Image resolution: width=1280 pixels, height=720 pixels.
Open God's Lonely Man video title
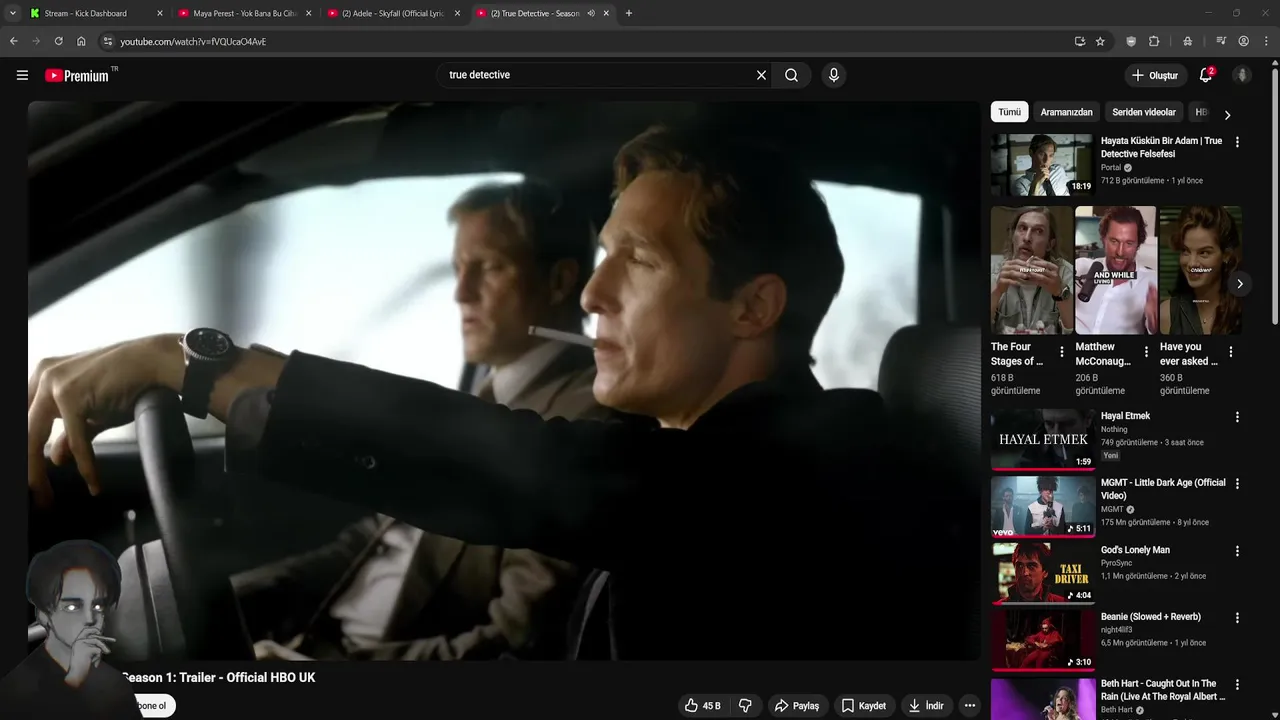point(1135,550)
